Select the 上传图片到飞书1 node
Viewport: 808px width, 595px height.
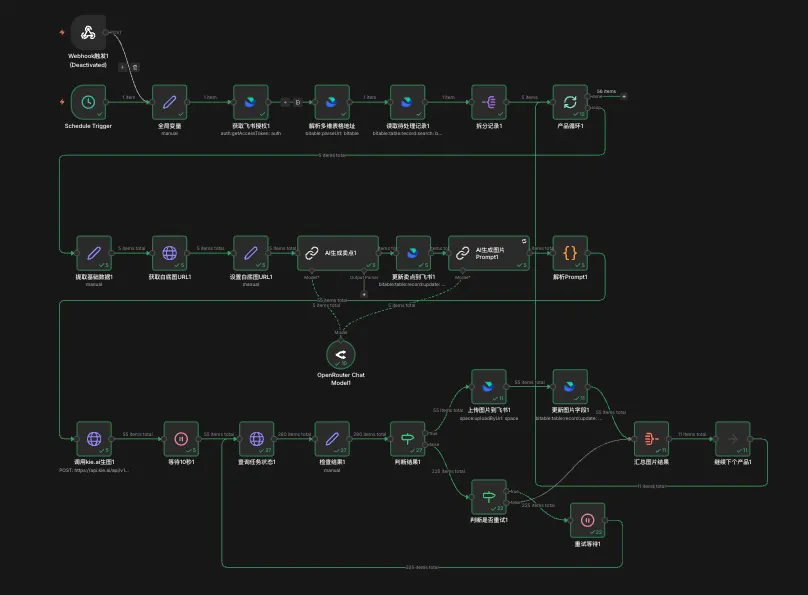click(x=489, y=387)
